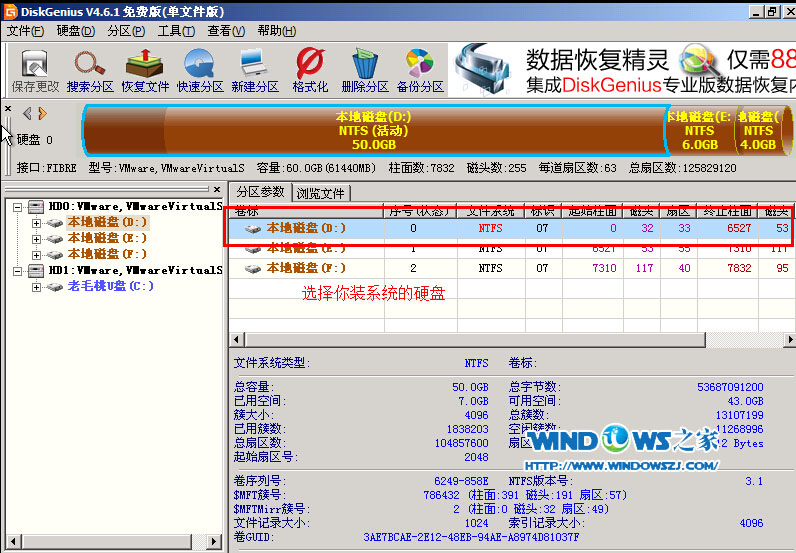Open the 恢复文件 recover files tool
The height and width of the screenshot is (553, 796).
click(x=145, y=70)
